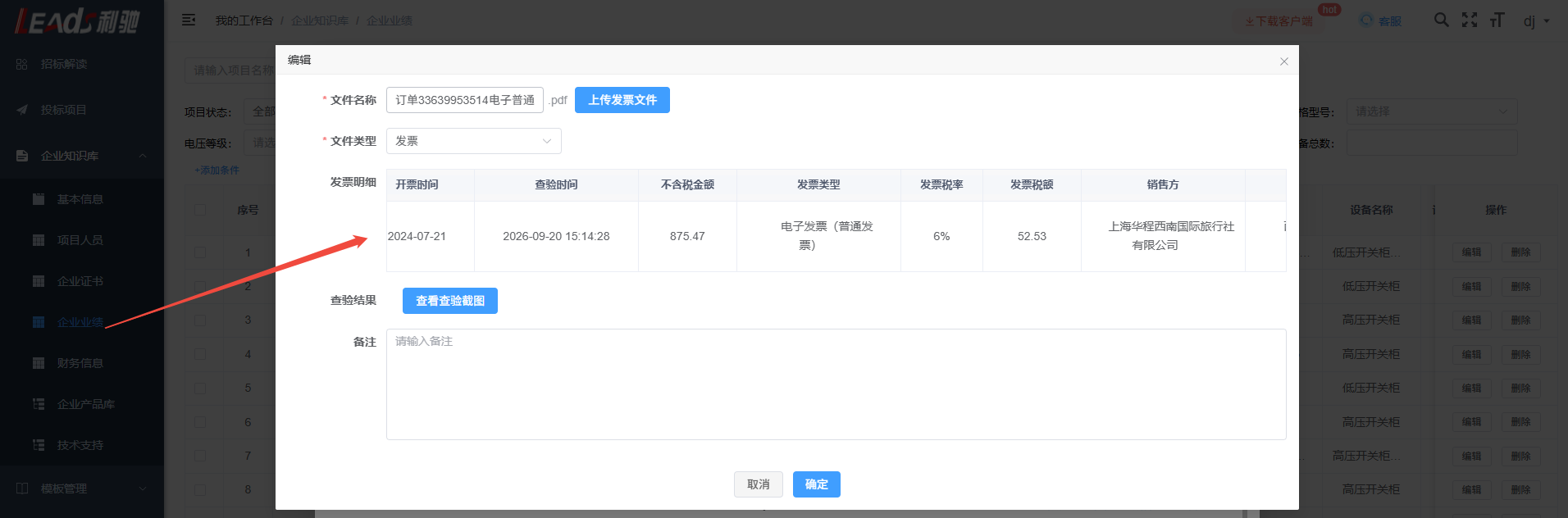Click the 查验时间 column header
This screenshot has width=1568, height=518.
tap(557, 185)
